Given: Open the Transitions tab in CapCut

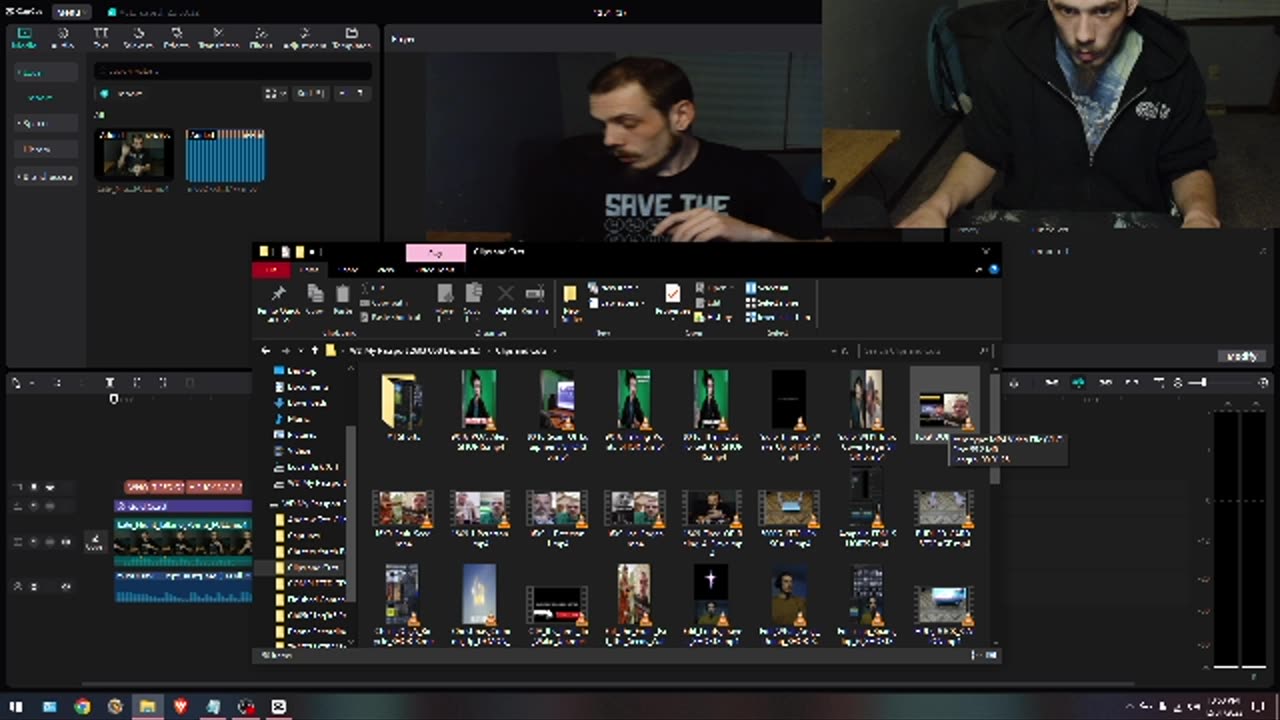Looking at the screenshot, I should tap(218, 38).
